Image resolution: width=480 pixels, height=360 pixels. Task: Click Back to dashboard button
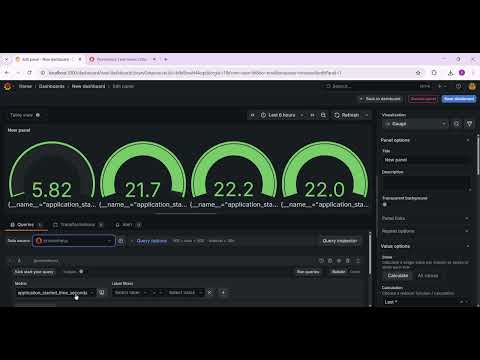(380, 99)
